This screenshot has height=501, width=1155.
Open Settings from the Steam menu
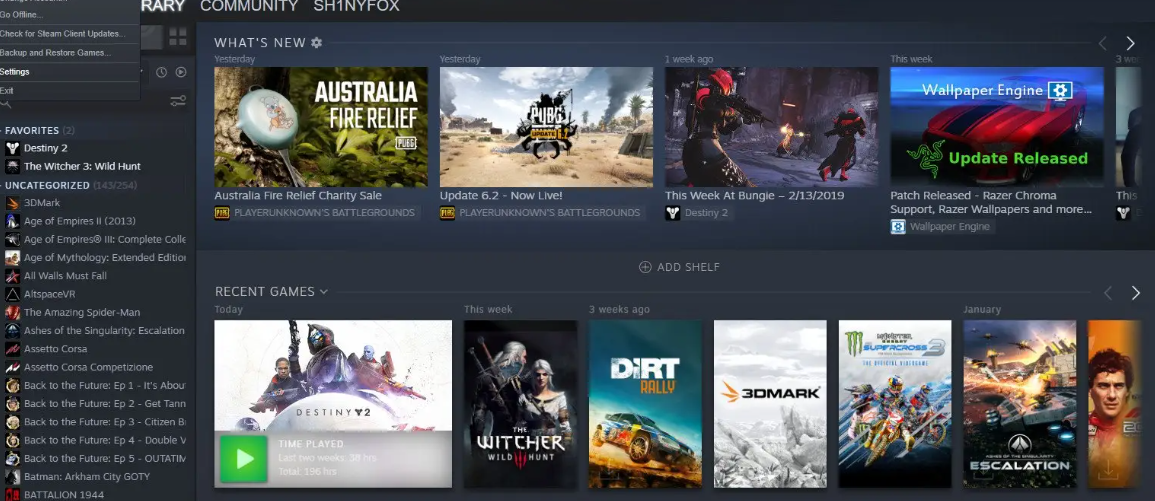(x=15, y=72)
